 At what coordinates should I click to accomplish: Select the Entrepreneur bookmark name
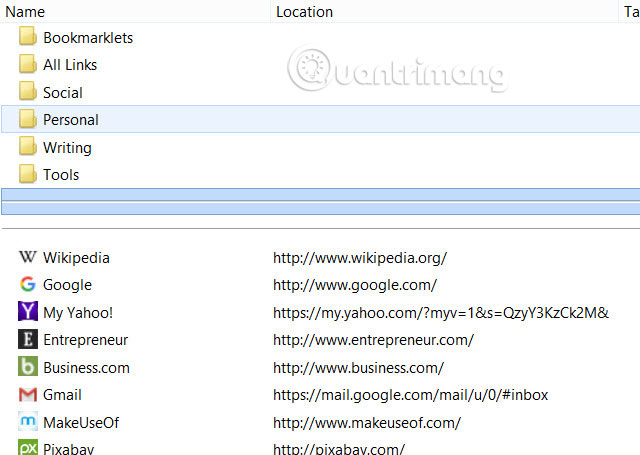tap(86, 340)
